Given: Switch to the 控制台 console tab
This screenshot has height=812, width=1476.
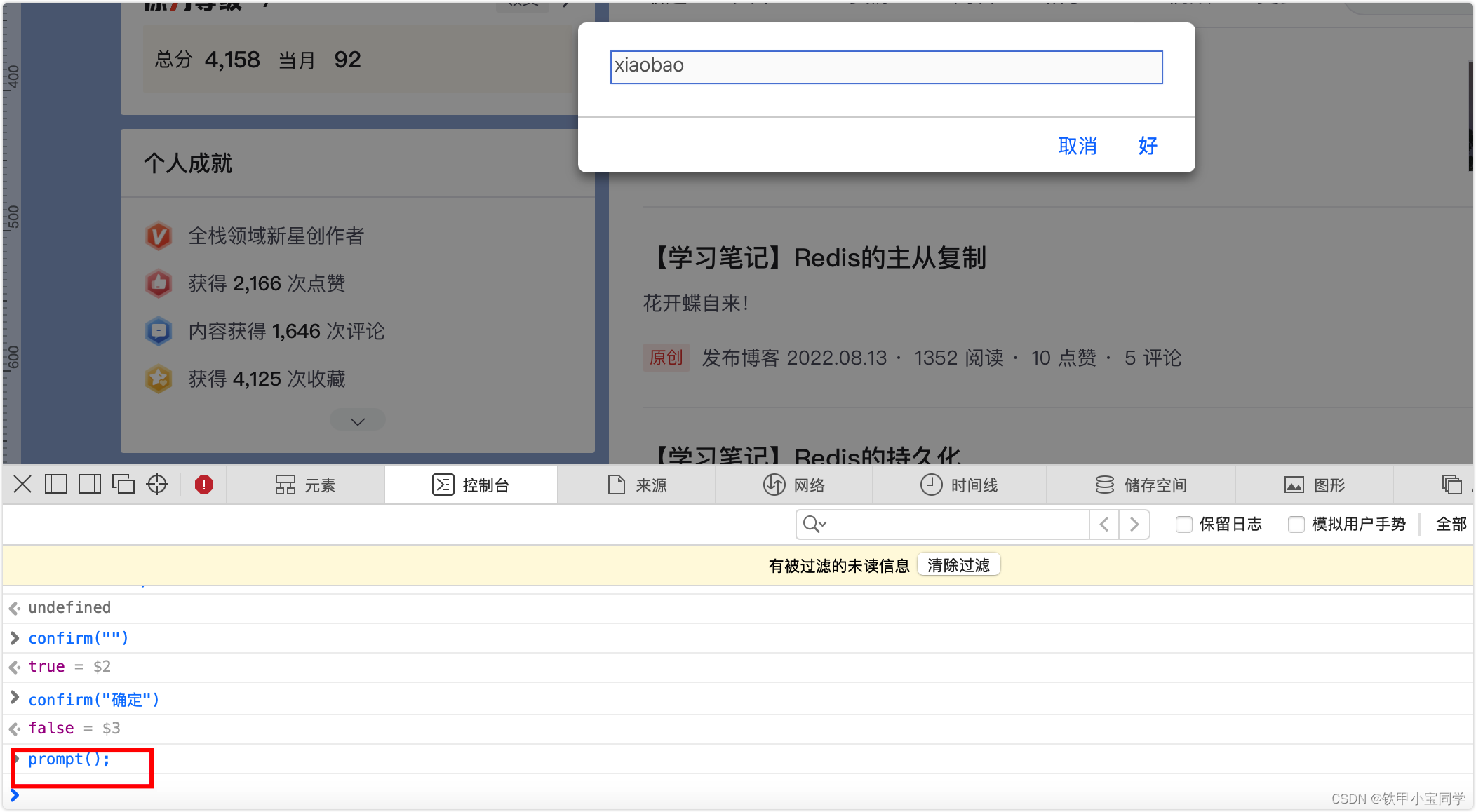Looking at the screenshot, I should [471, 485].
